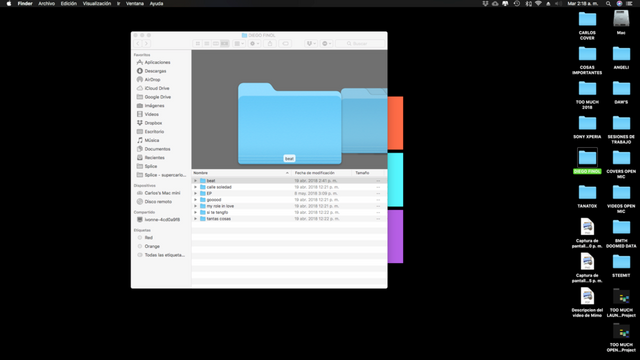Switch Finder to list view

[207, 44]
